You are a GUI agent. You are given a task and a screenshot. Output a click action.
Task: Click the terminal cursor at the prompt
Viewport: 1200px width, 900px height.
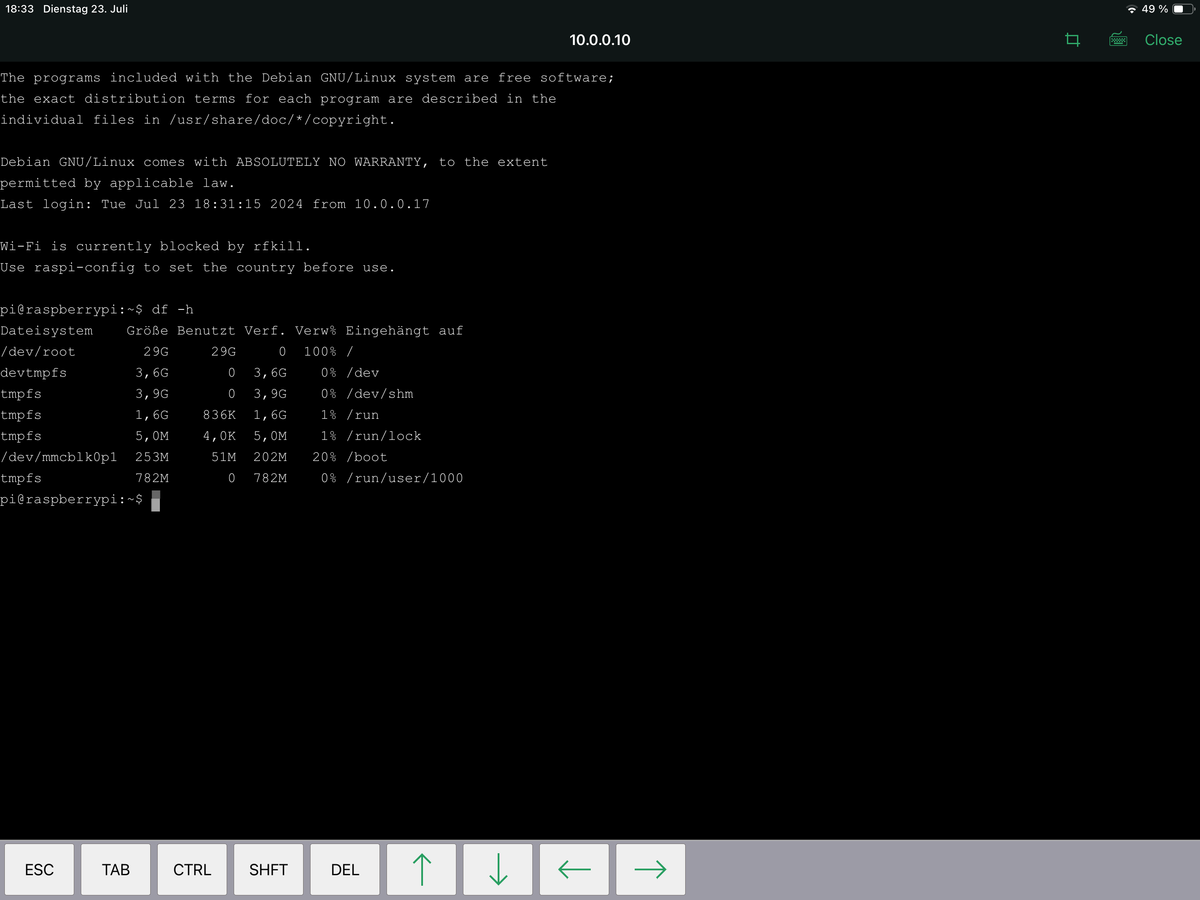pyautogui.click(x=156, y=500)
